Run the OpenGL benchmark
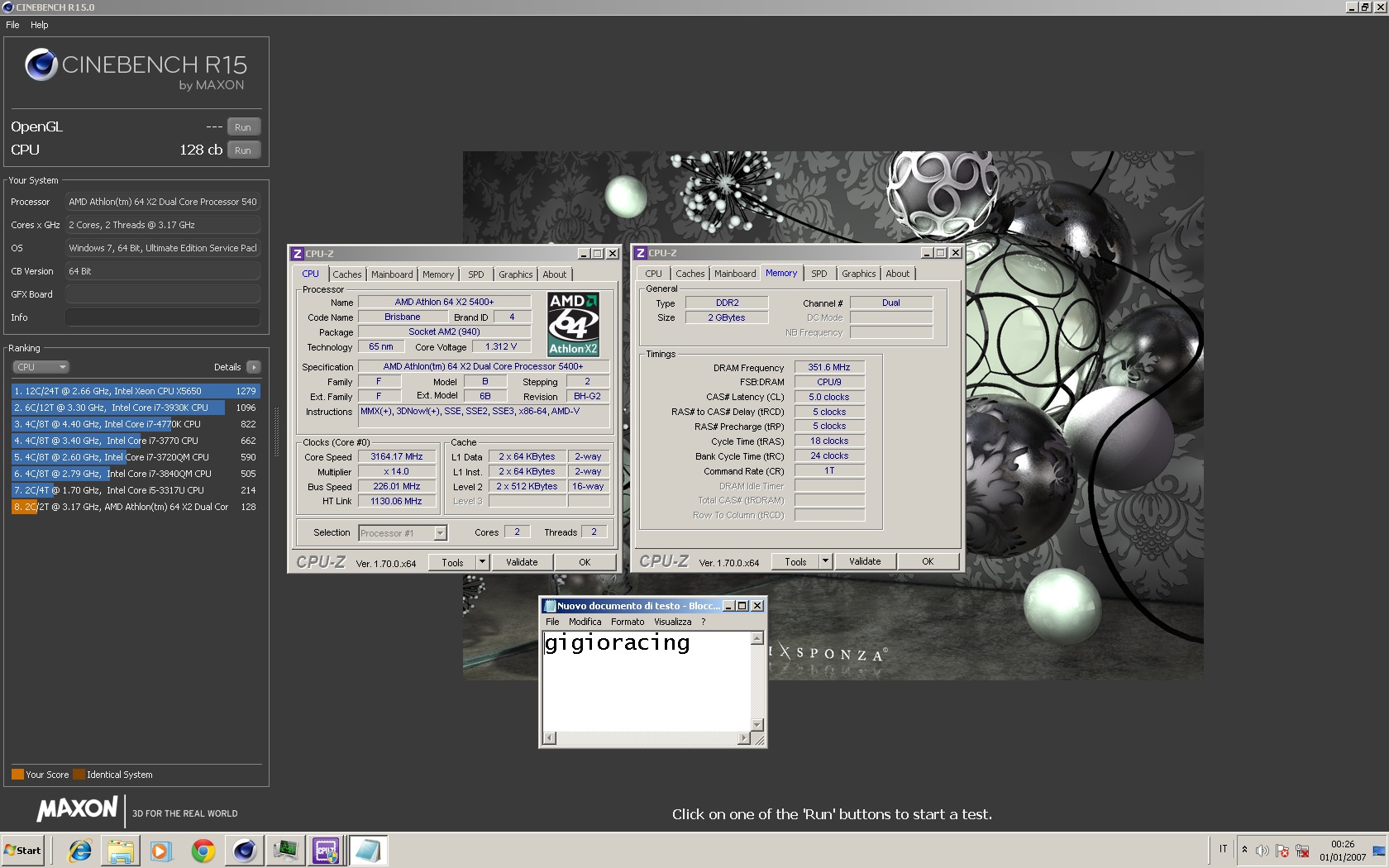 pos(243,127)
